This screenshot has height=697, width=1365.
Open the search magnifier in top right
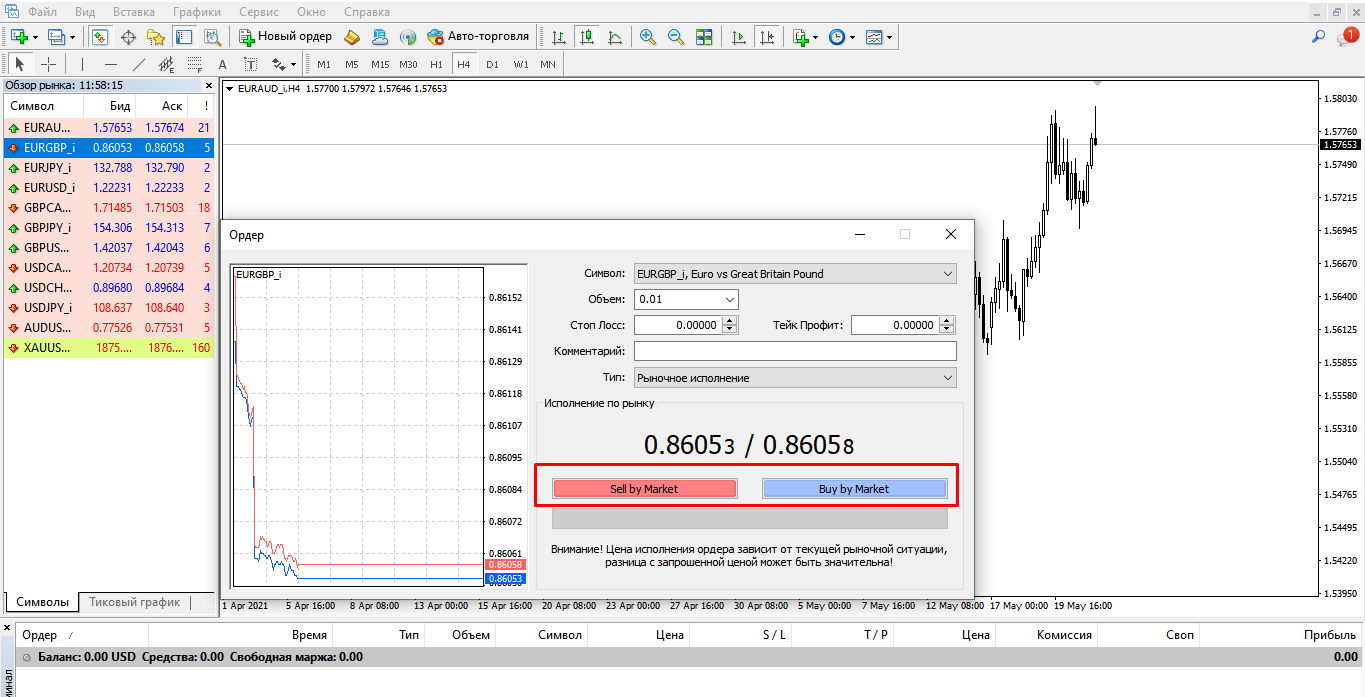tap(1318, 37)
